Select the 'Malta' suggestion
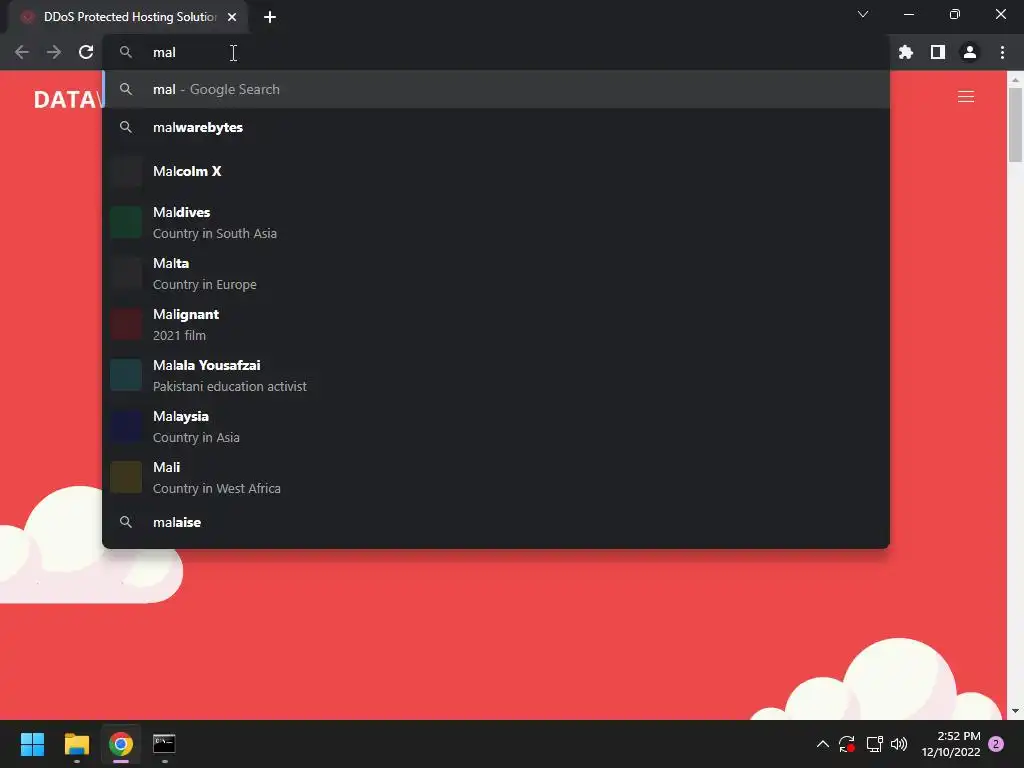The height and width of the screenshot is (768, 1024). pyautogui.click(x=496, y=273)
